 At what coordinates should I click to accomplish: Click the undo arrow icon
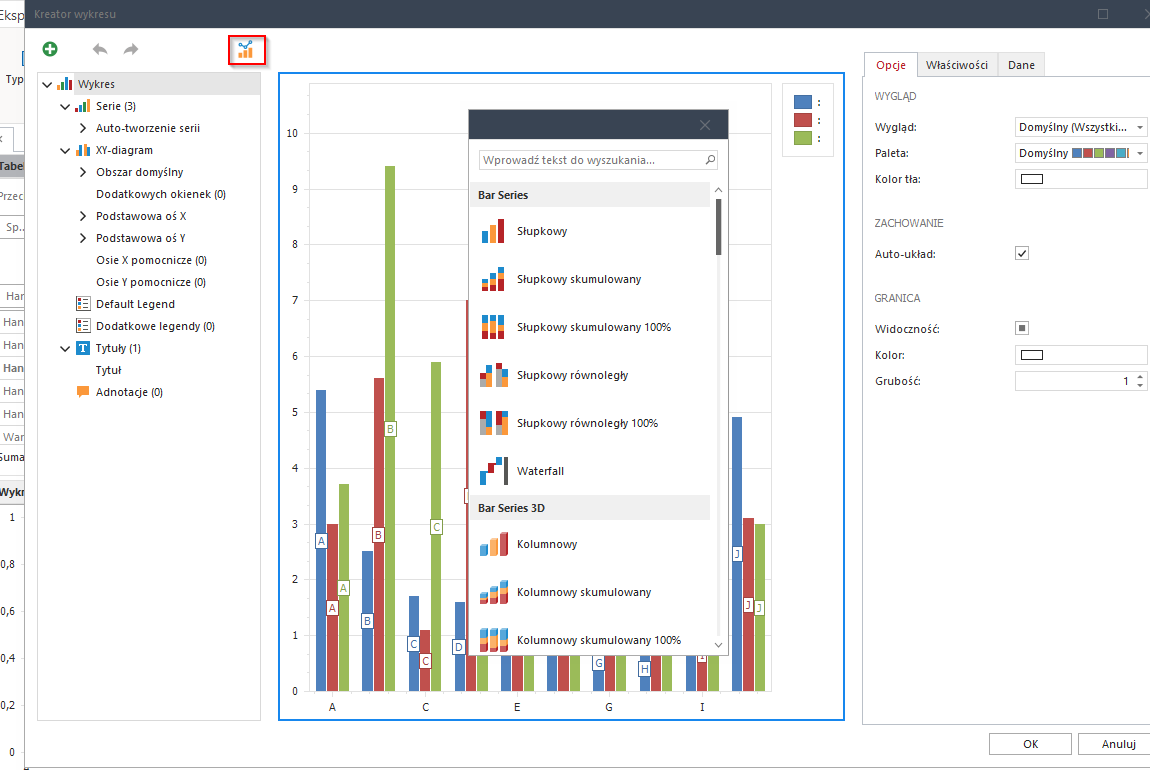pyautogui.click(x=100, y=49)
